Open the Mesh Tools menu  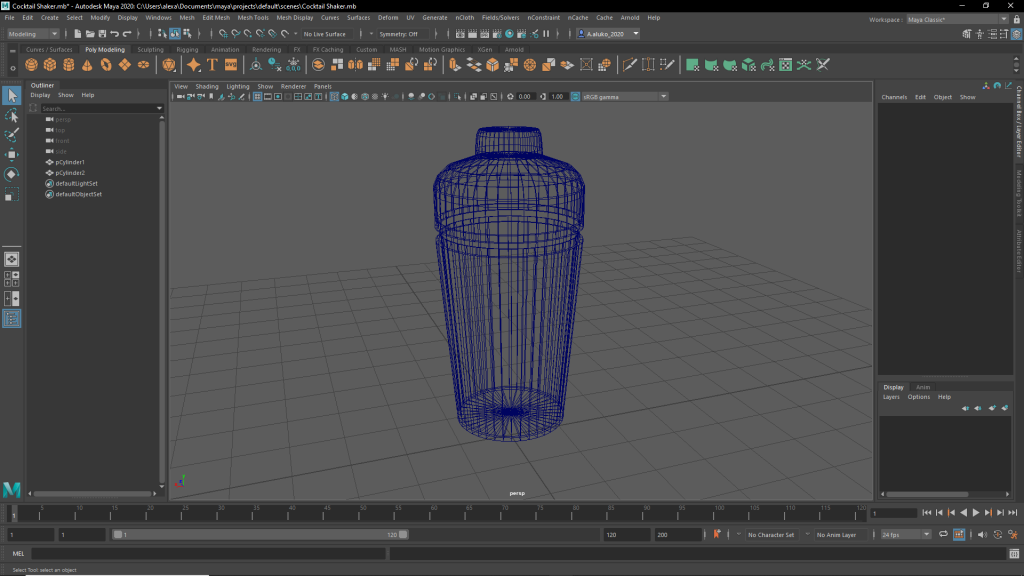pos(253,18)
